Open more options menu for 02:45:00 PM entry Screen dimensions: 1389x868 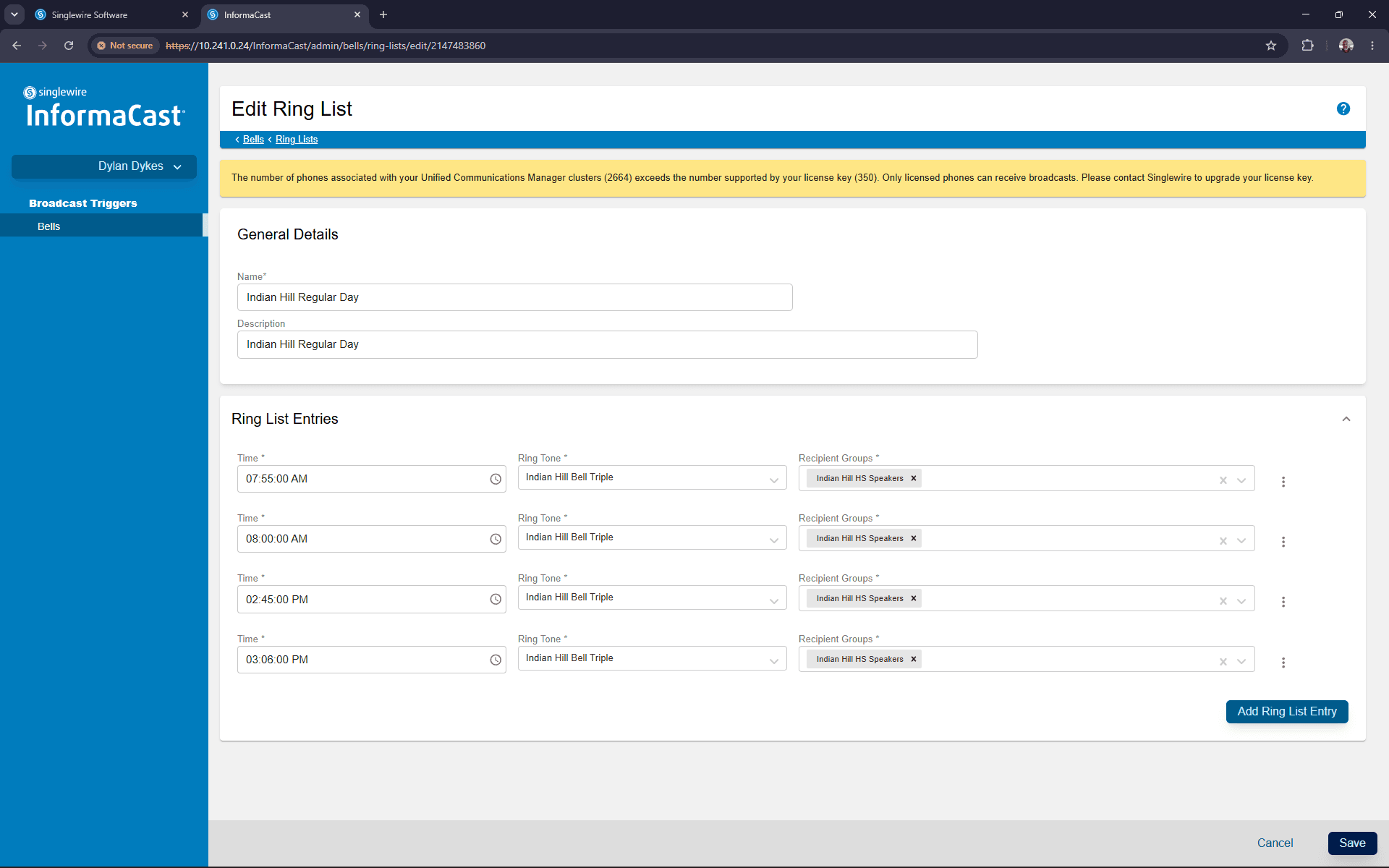pyautogui.click(x=1283, y=602)
